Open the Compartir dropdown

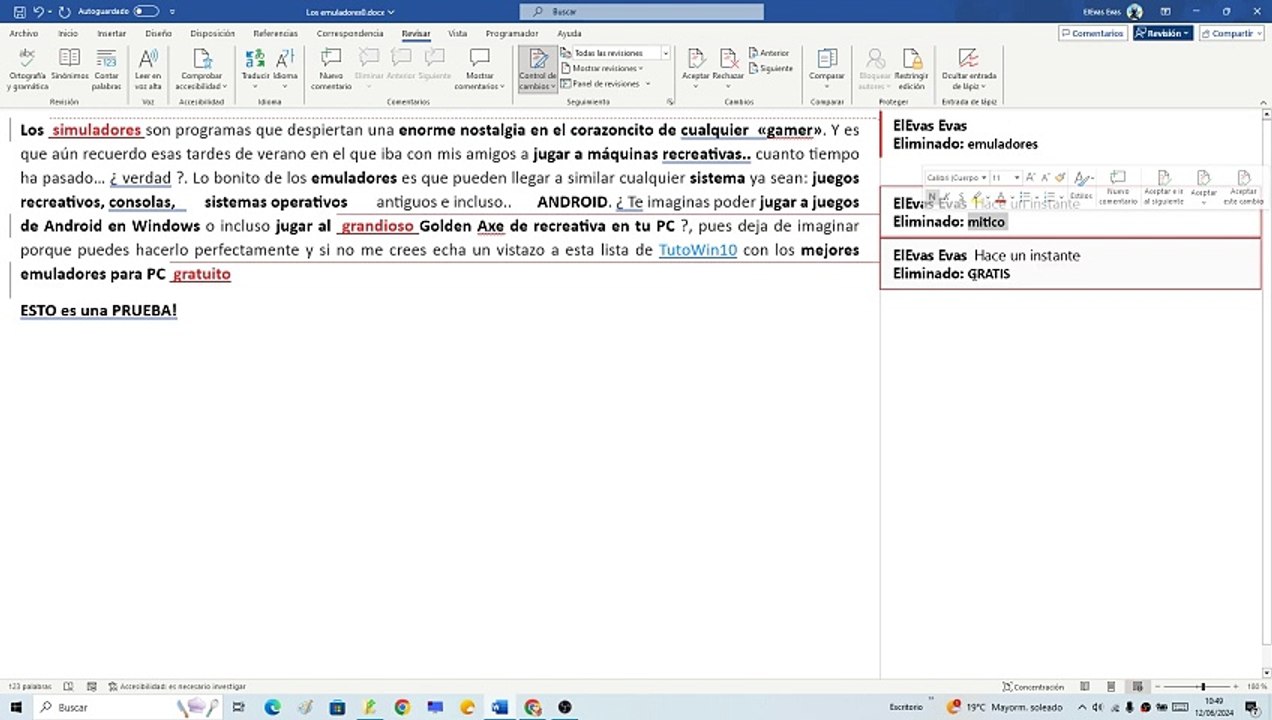(x=1232, y=33)
